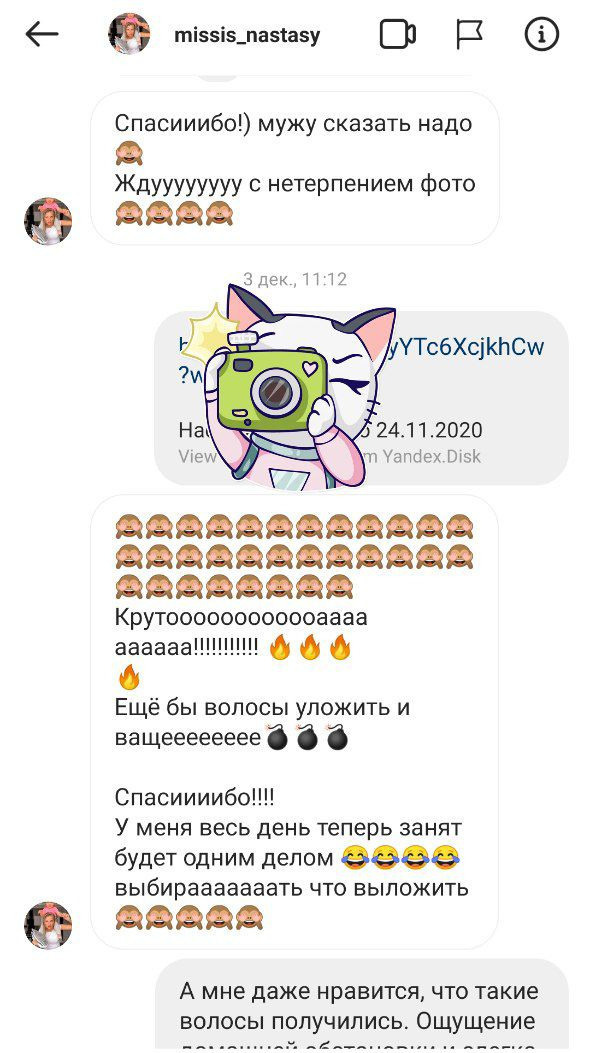This screenshot has width=590, height=1053.
Task: Select the 'Спасиииибо!) мужу сказать надо' message bubble
Action: point(295,169)
